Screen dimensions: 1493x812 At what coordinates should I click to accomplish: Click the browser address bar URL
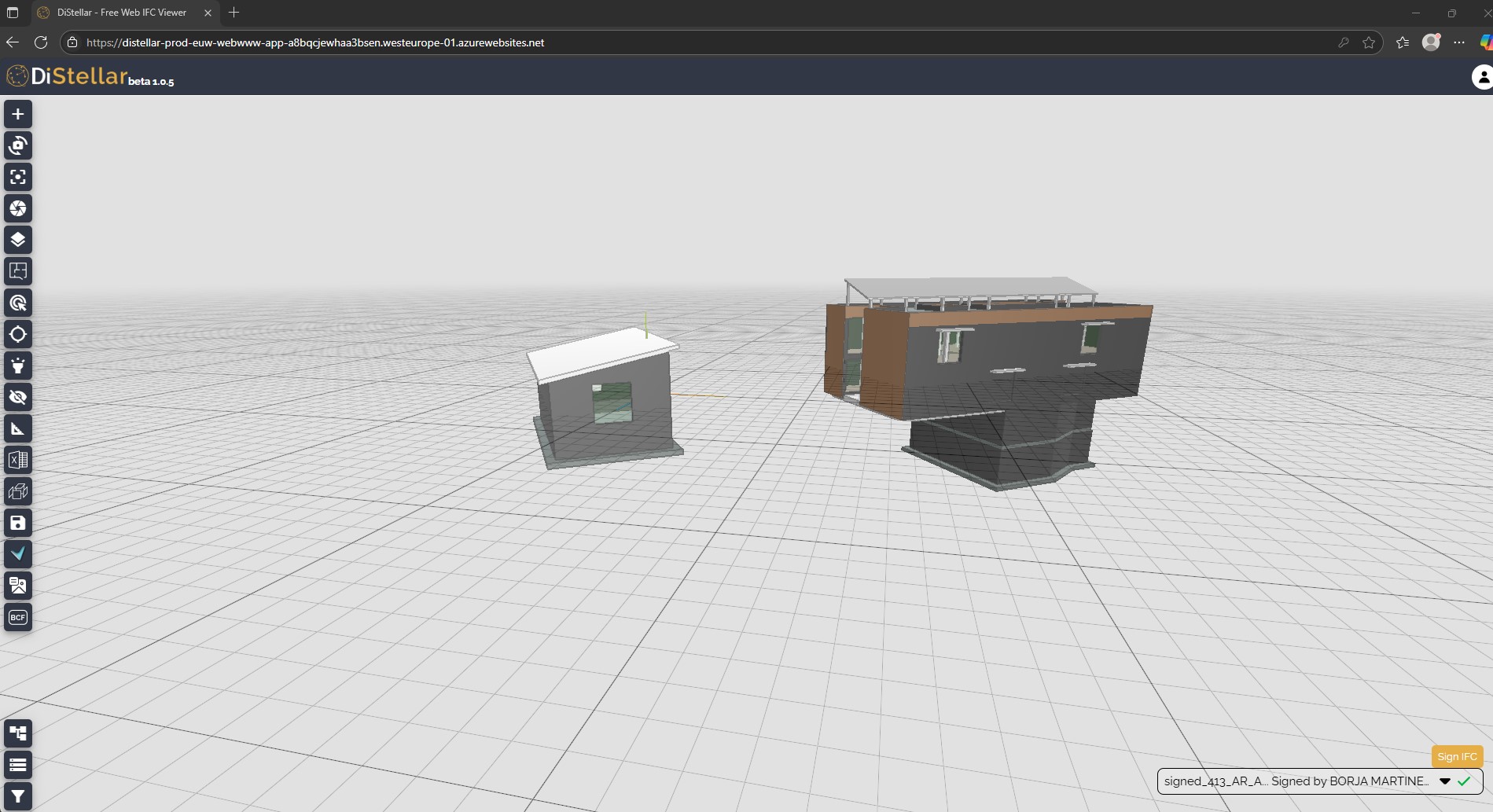314,42
